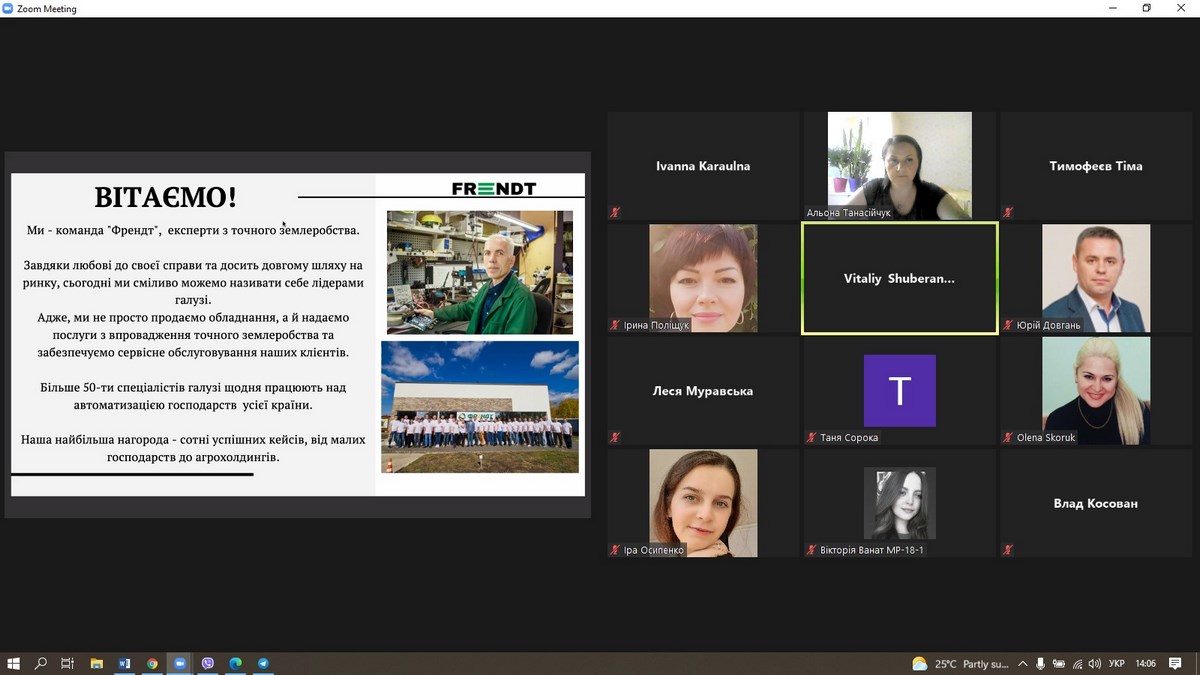
Task: Open Viber from the taskbar
Action: pyautogui.click(x=208, y=663)
